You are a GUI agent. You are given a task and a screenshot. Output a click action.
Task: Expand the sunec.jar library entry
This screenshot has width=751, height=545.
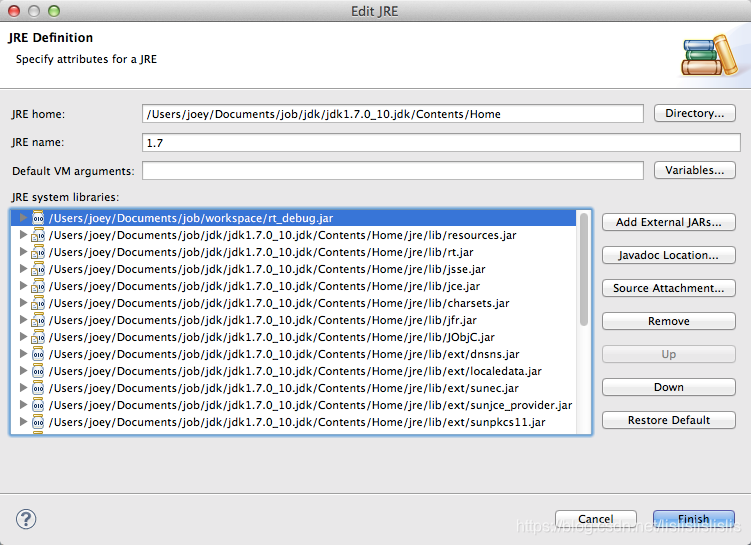(x=23, y=388)
